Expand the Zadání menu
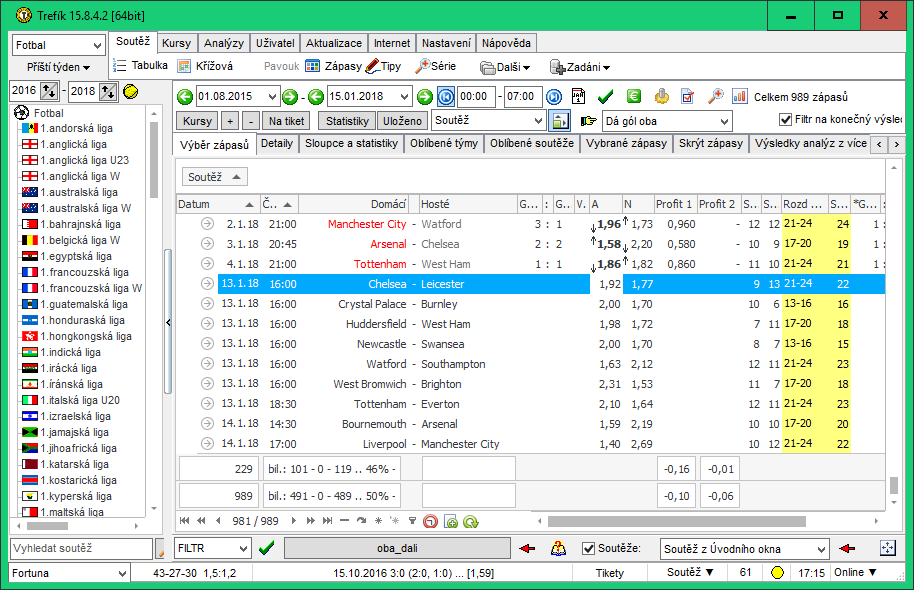Screen dimensions: 914x590 (x=580, y=67)
